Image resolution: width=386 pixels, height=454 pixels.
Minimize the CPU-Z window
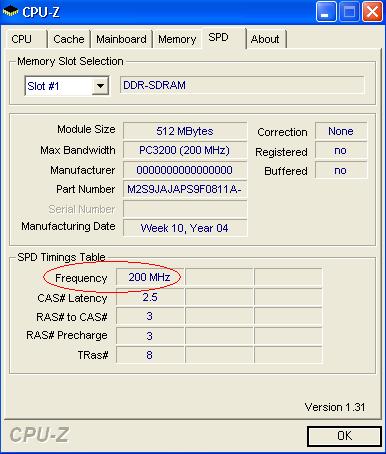coord(325,12)
